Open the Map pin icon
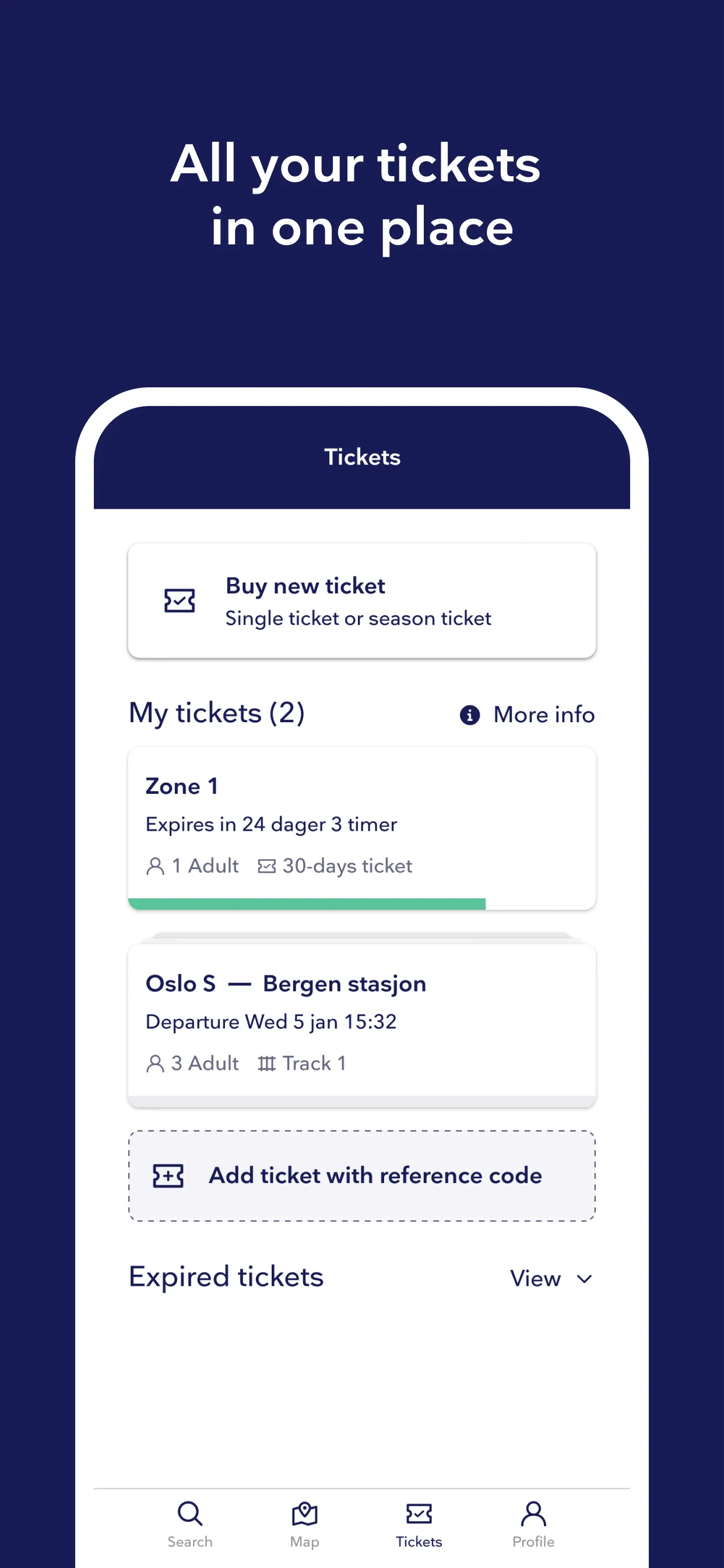The height and width of the screenshot is (1568, 724). click(x=304, y=1513)
